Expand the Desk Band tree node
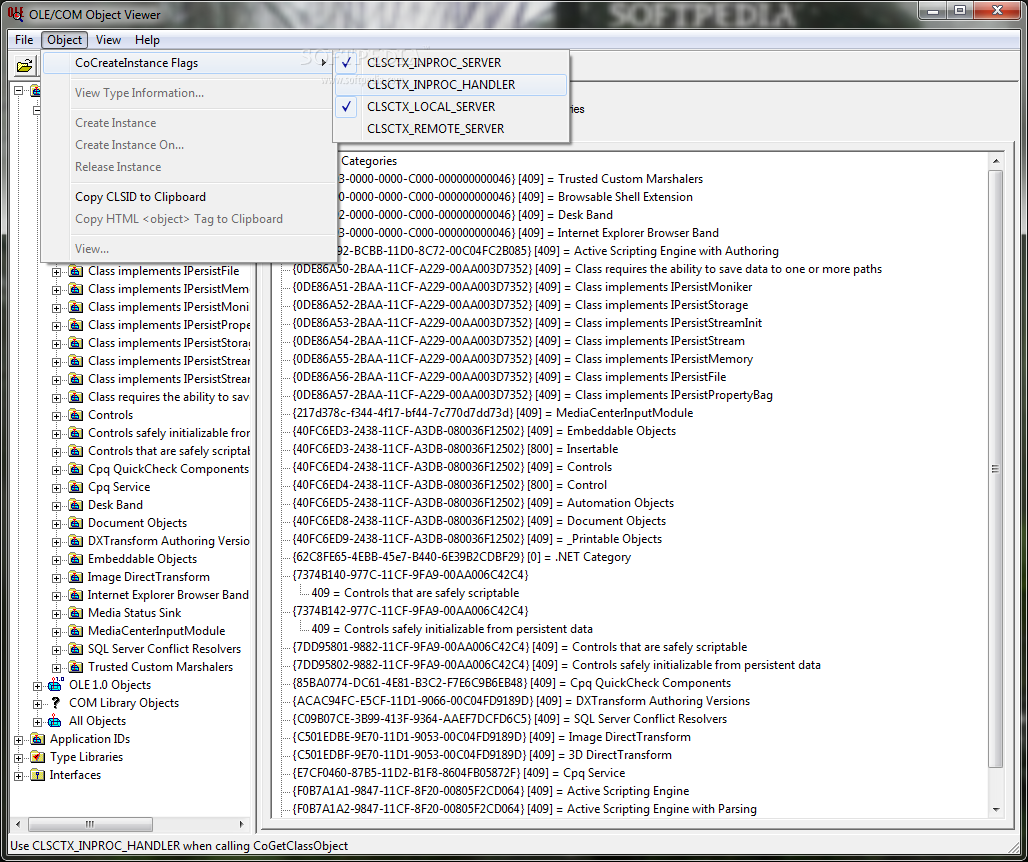Image resolution: width=1028 pixels, height=862 pixels. pos(56,505)
